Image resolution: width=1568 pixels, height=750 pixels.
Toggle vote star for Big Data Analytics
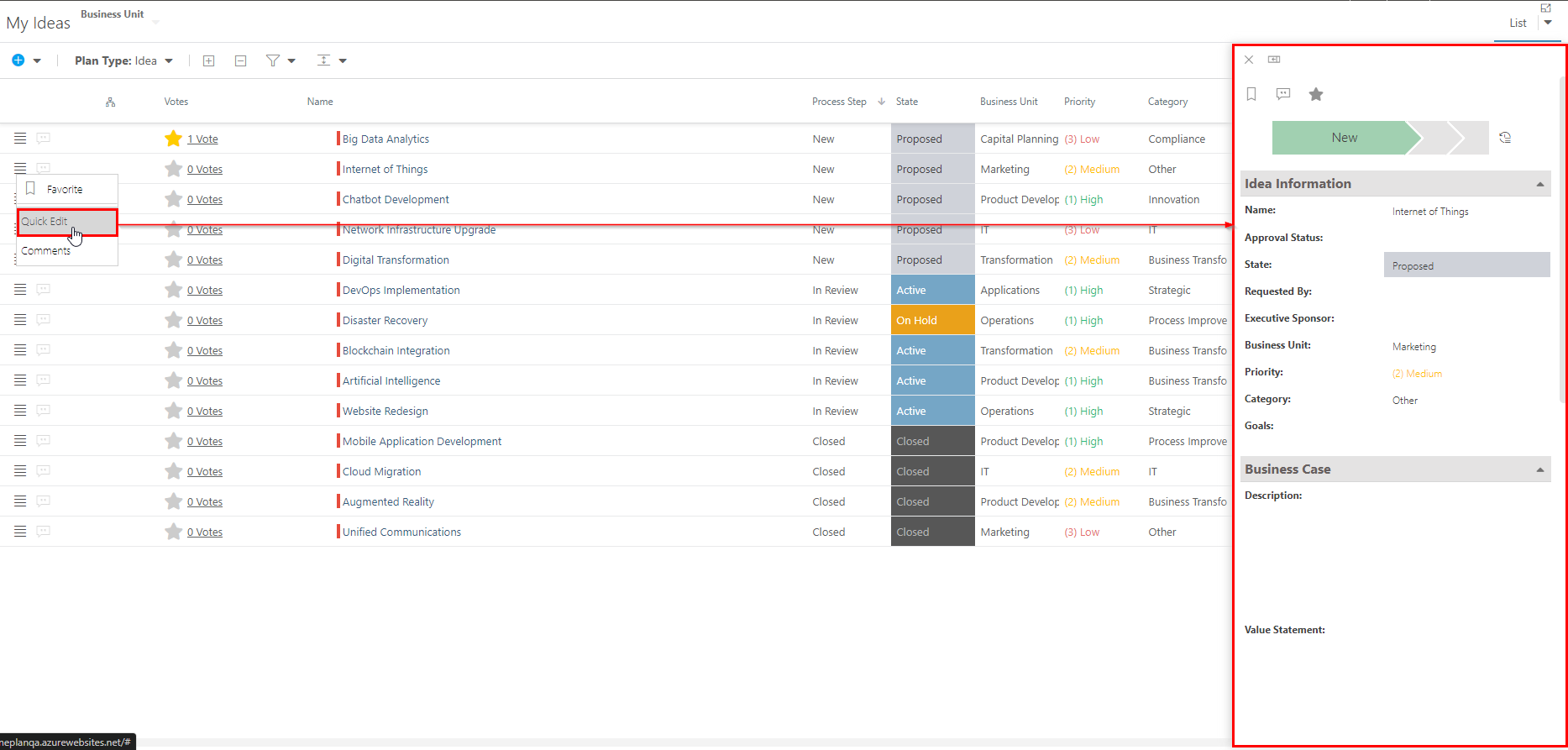coord(173,139)
